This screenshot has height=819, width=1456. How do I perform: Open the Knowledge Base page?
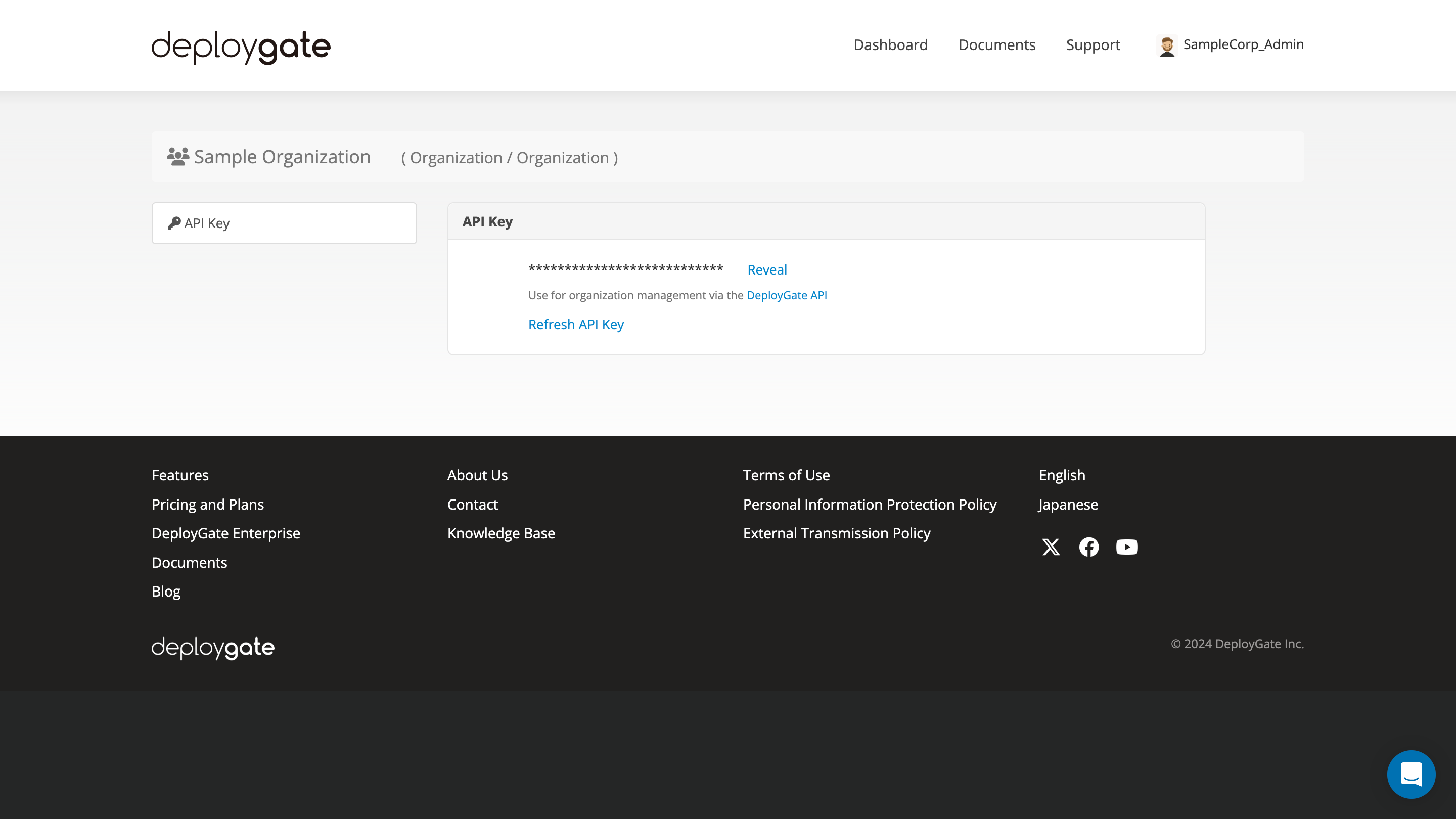[x=501, y=533]
